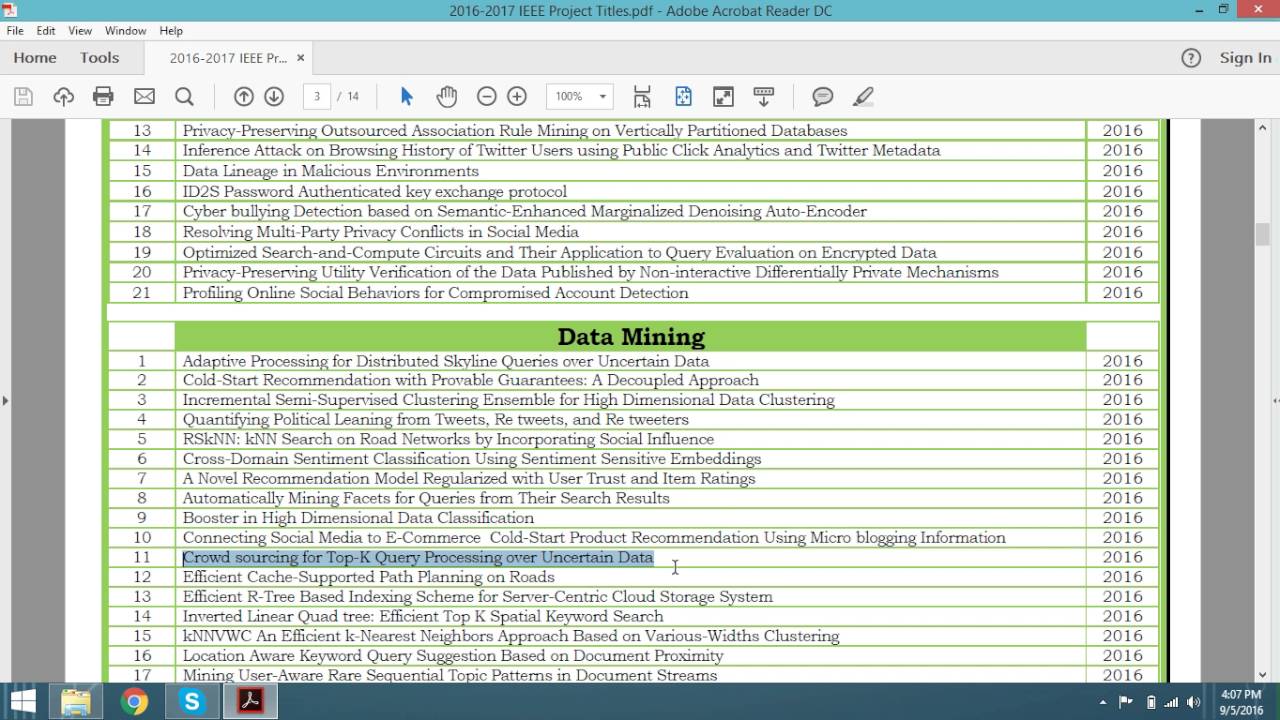Viewport: 1280px width, 720px height.
Task: Open the Windows Start button
Action: pyautogui.click(x=23, y=702)
